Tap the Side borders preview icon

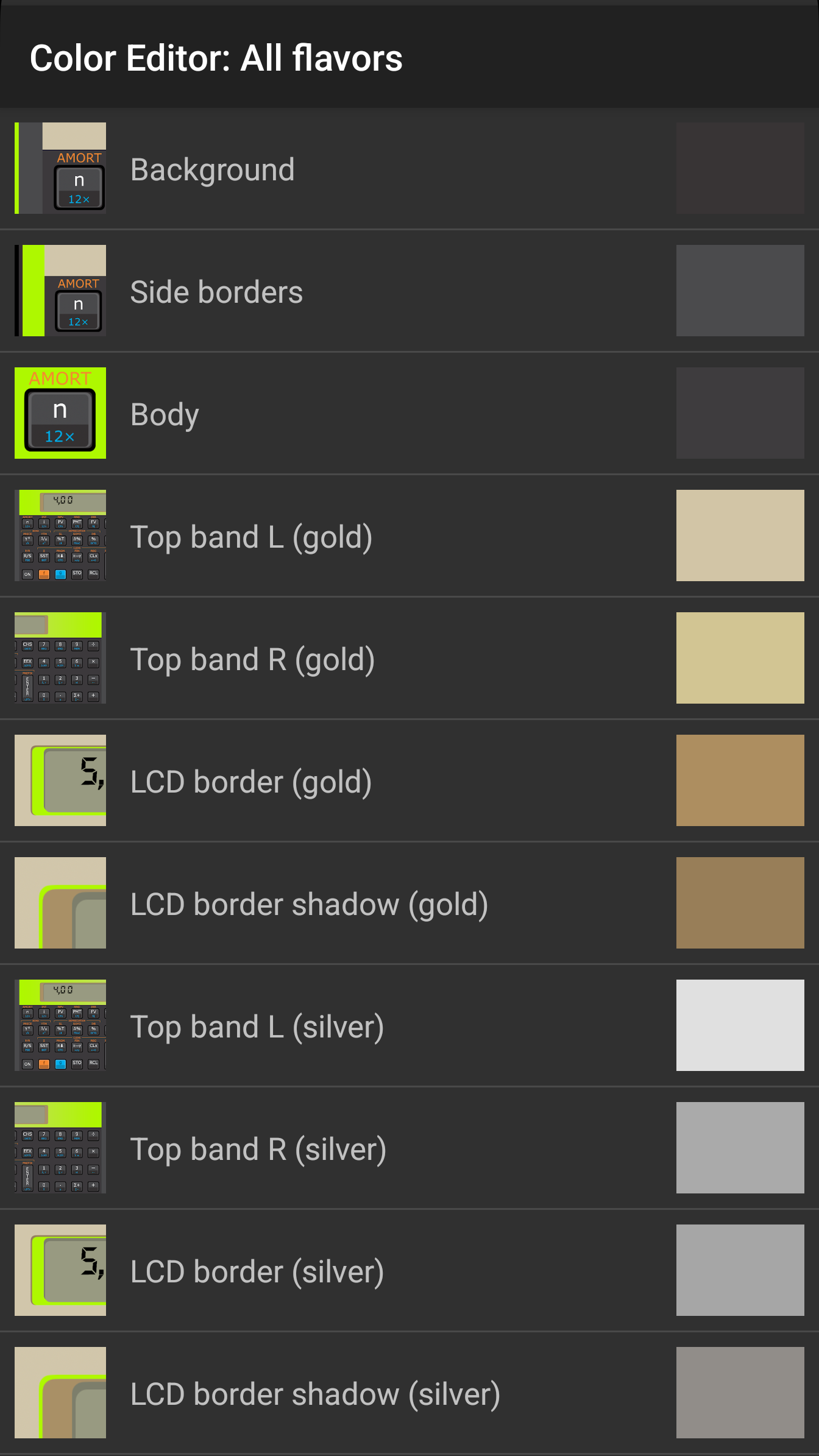pos(60,291)
